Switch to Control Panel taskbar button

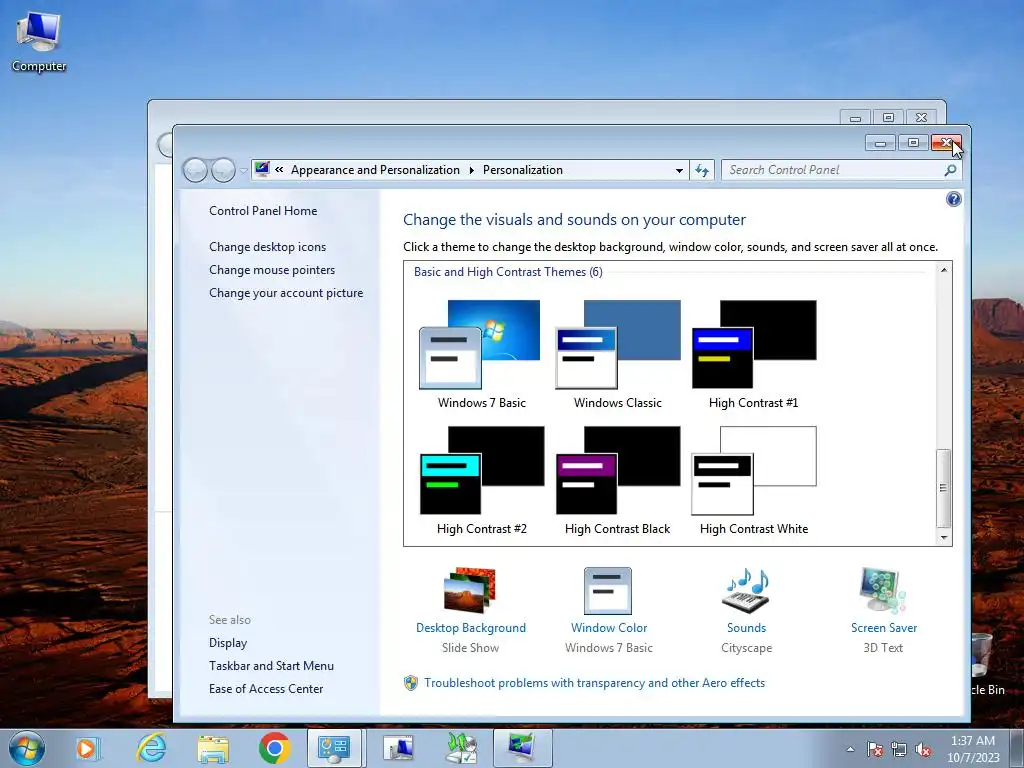click(x=334, y=748)
